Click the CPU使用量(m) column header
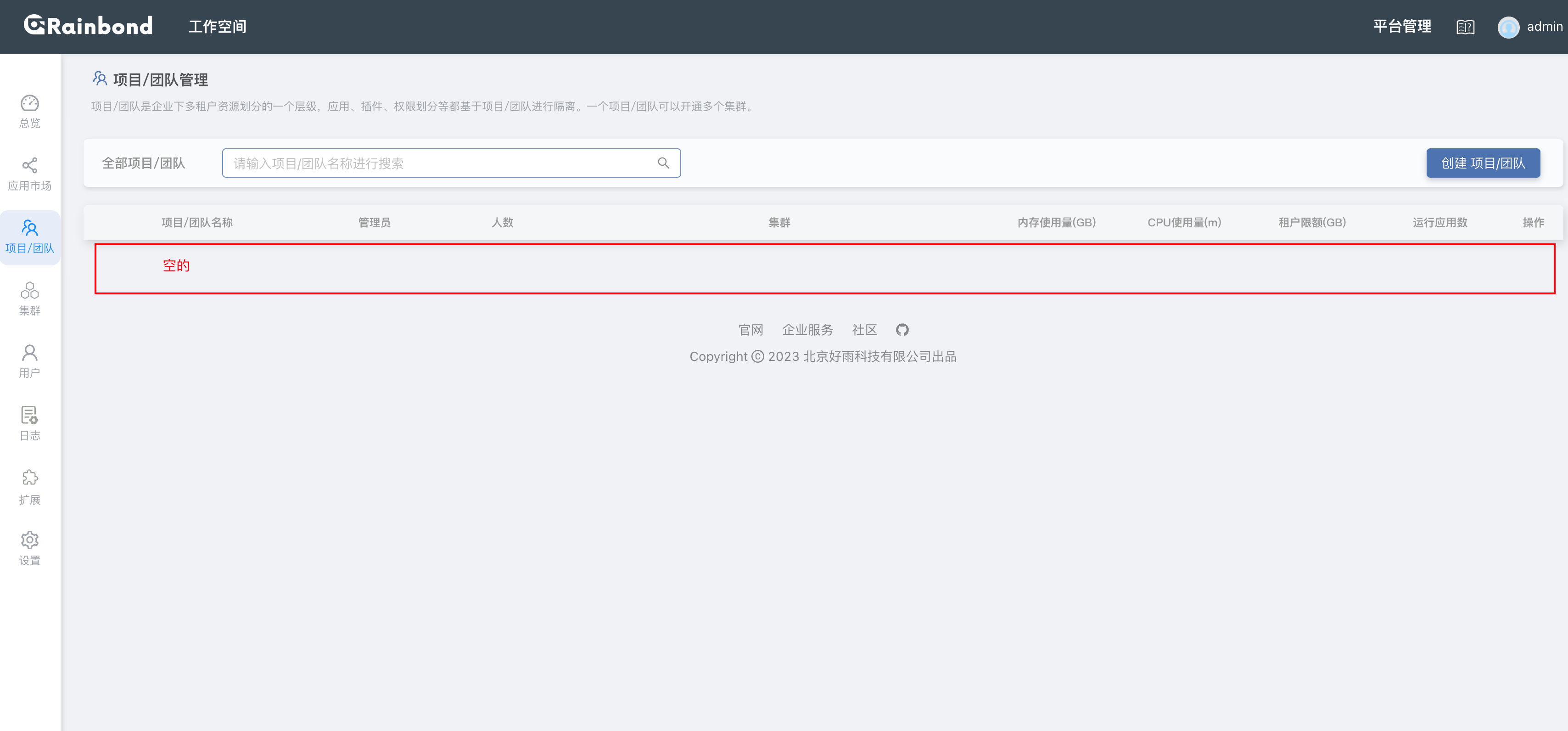 pos(1184,223)
